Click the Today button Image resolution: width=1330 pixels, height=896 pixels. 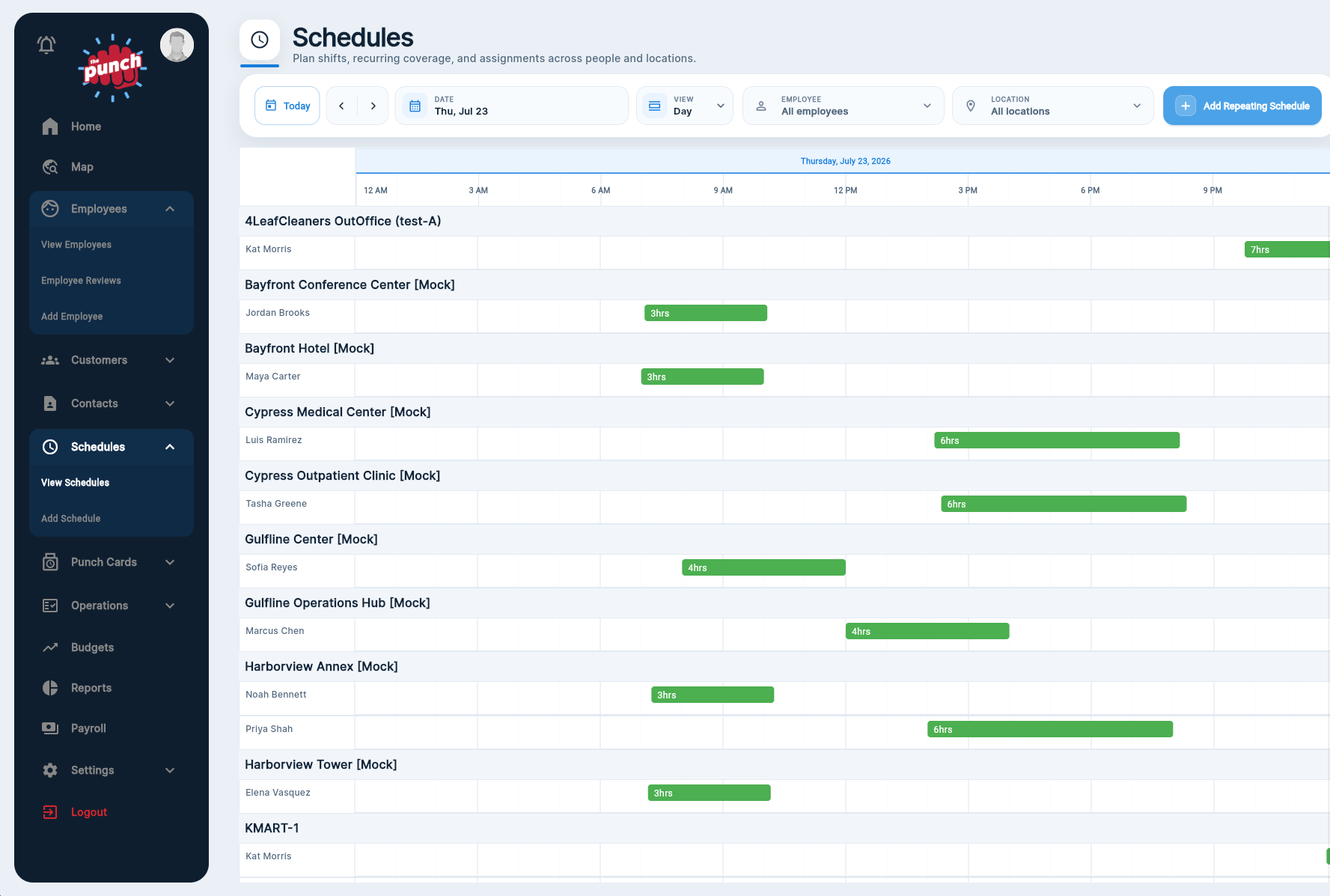click(x=287, y=106)
